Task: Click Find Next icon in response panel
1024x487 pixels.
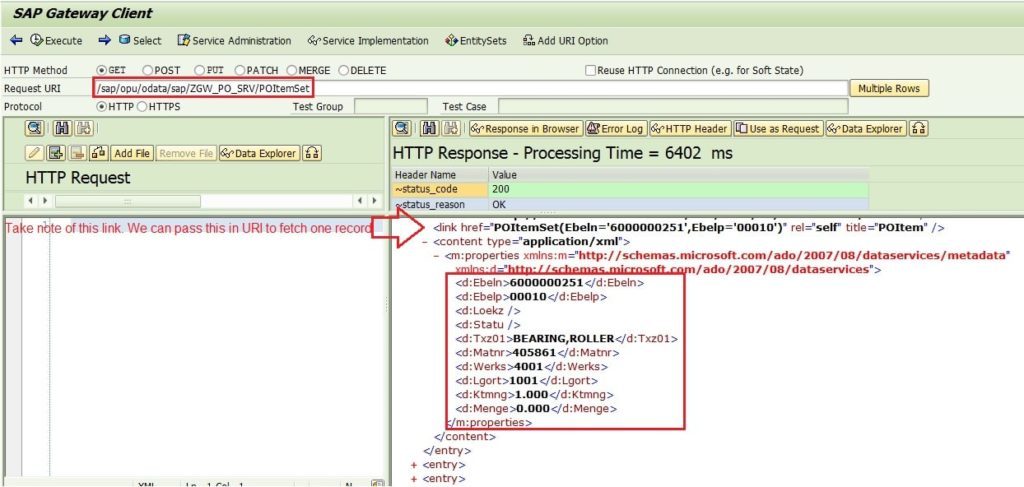Action: click(449, 129)
